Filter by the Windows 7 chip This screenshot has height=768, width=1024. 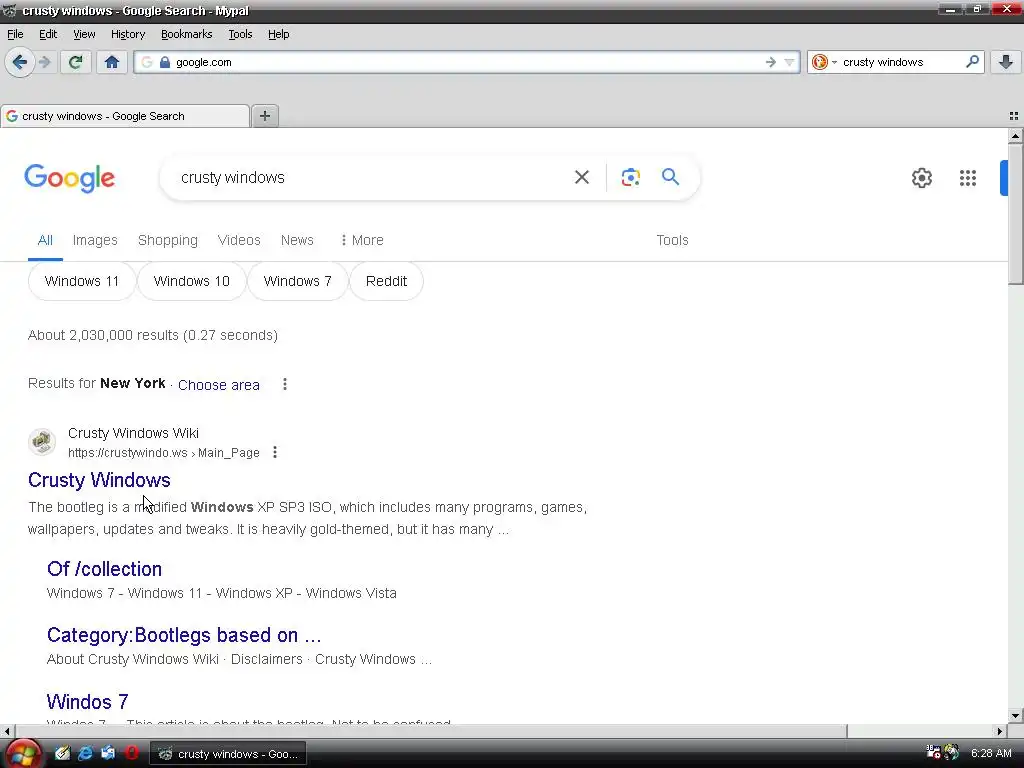(297, 281)
